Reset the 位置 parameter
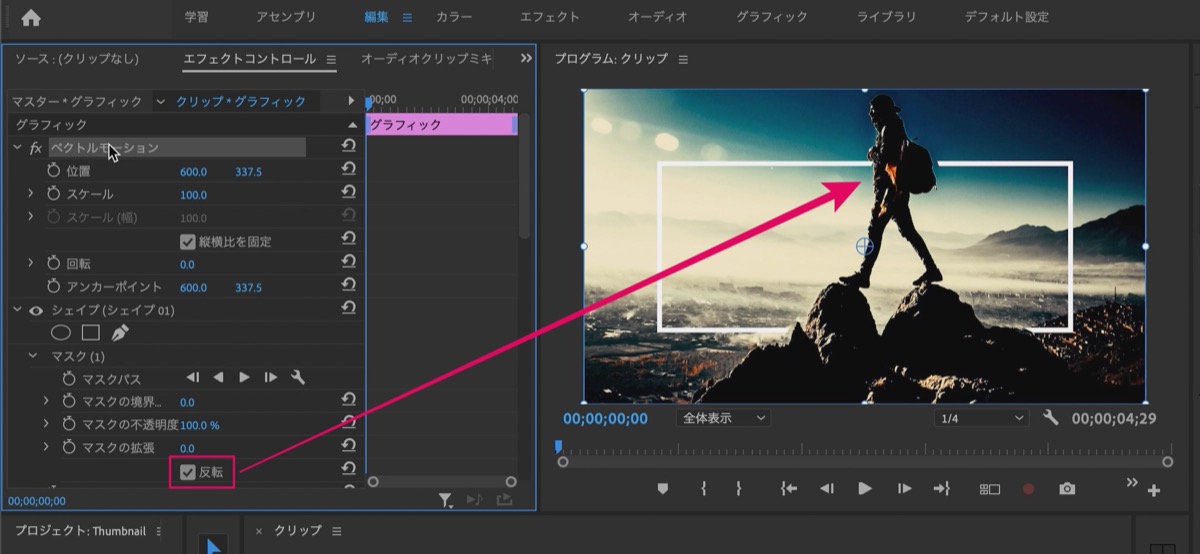 [x=348, y=171]
